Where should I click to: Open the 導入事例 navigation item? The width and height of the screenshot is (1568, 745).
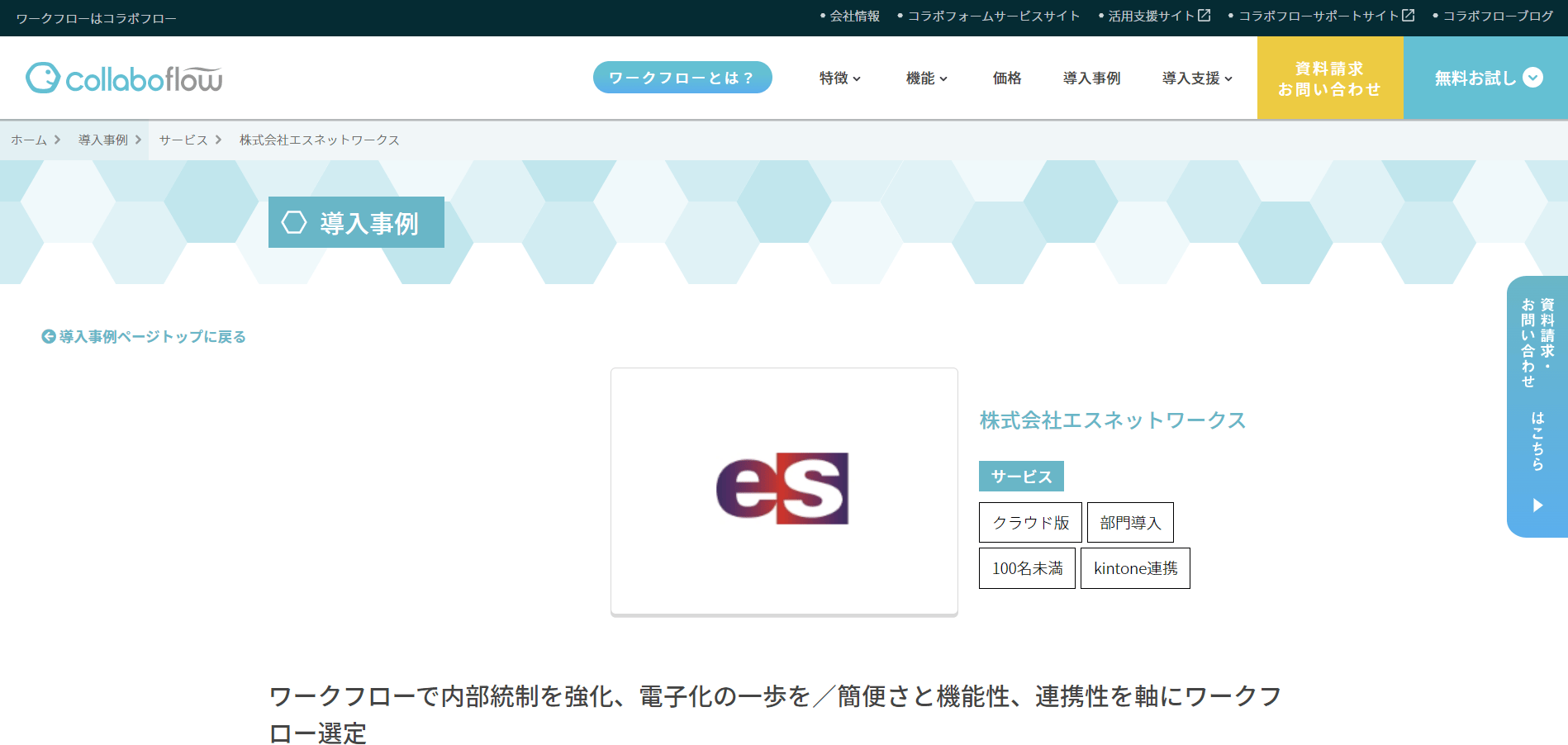coord(1091,78)
